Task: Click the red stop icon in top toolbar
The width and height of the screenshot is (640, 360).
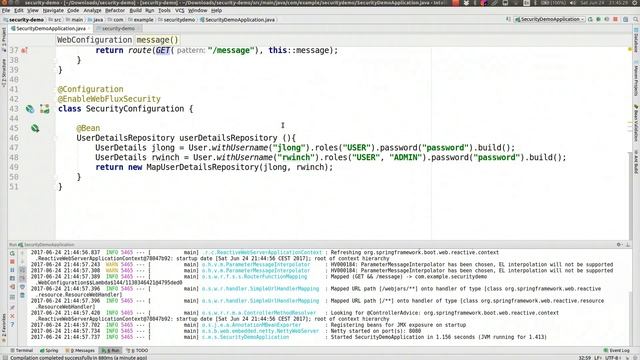Action: tap(616, 19)
